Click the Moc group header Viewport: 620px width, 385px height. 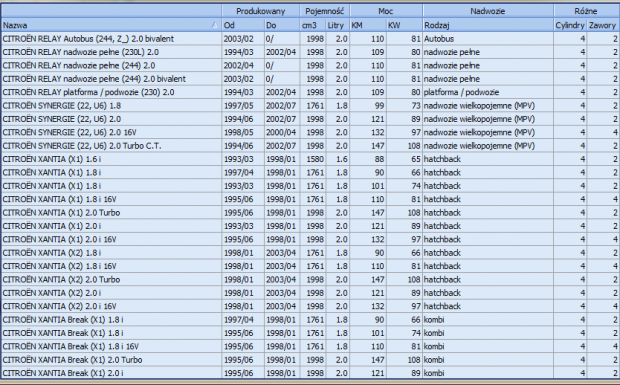(x=386, y=11)
